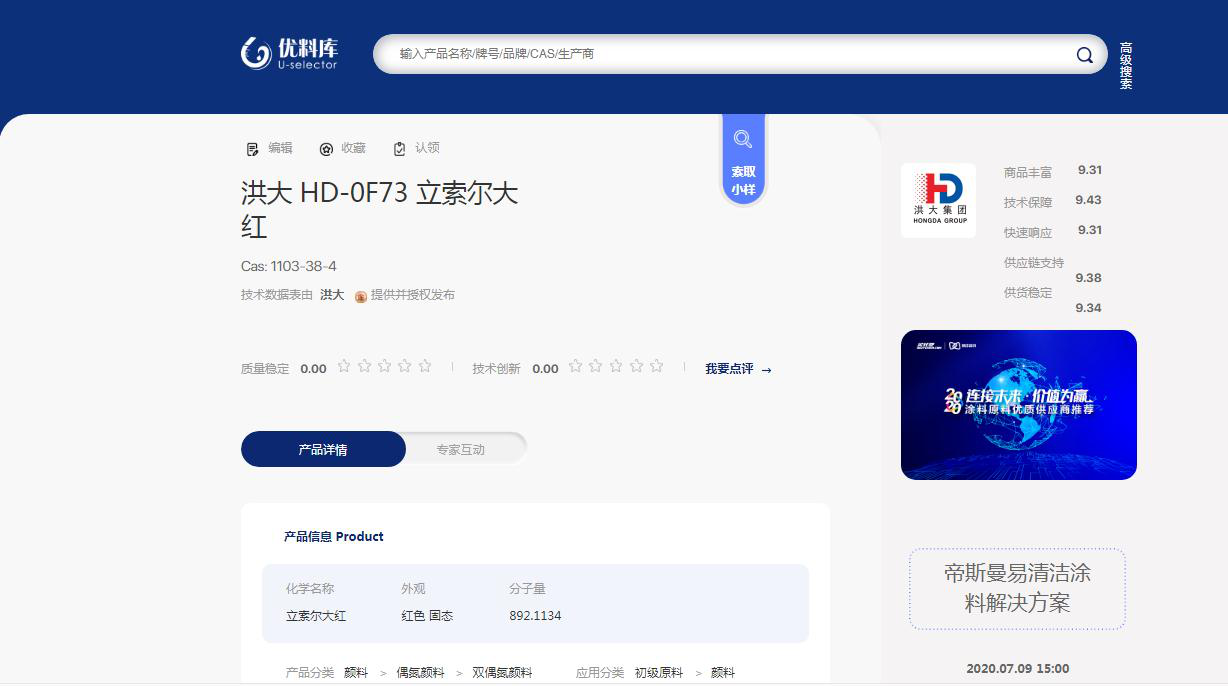Rate 质量稳定 with the third star

pos(384,366)
